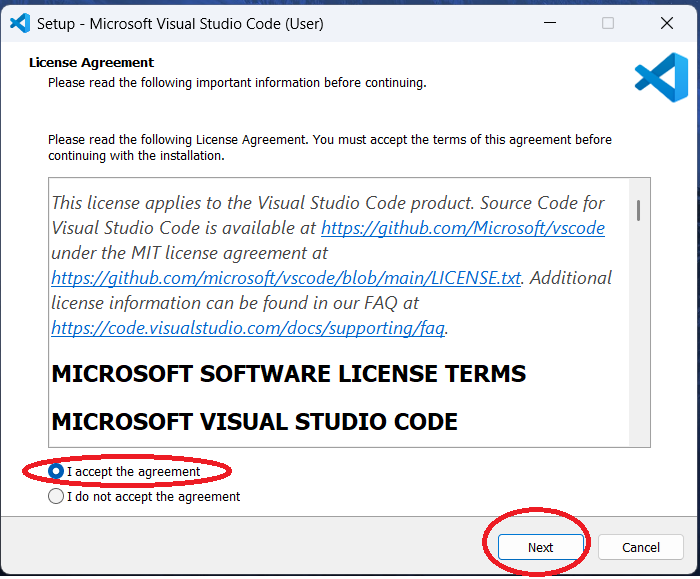Click the VS Code icon in title bar
Image resolution: width=700 pixels, height=579 pixels.
click(x=19, y=23)
